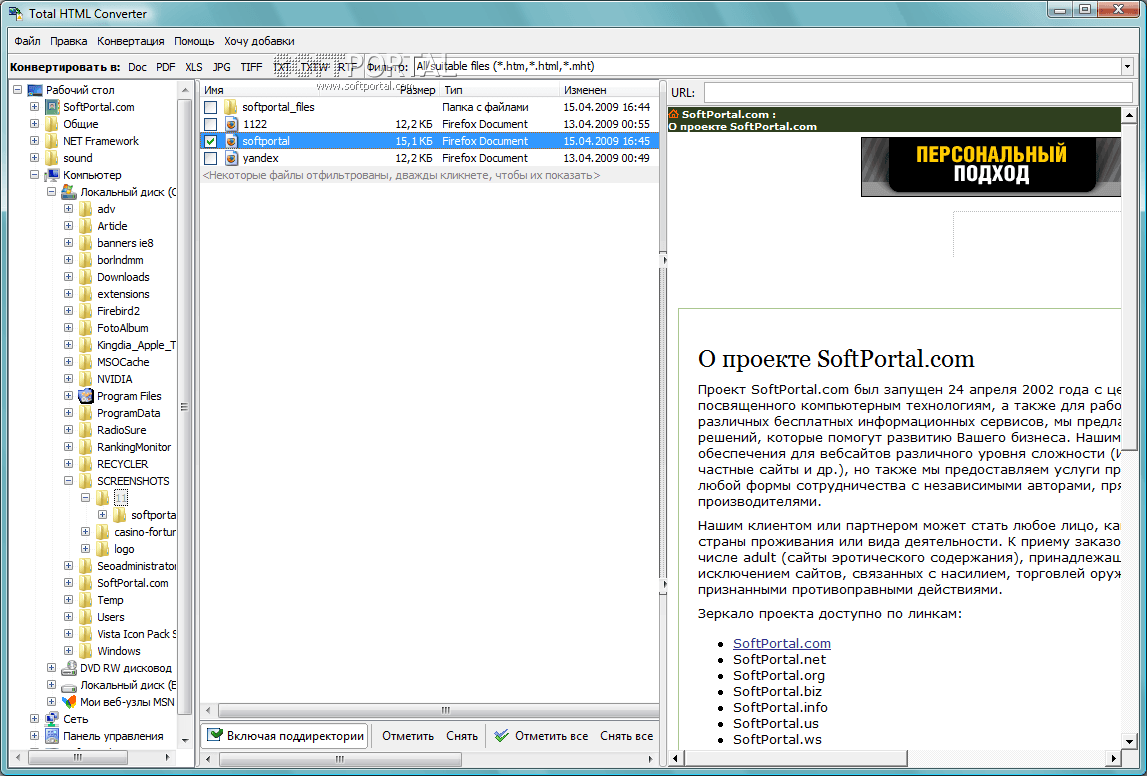Open the Конвертация menu
This screenshot has width=1147, height=776.
(x=131, y=41)
